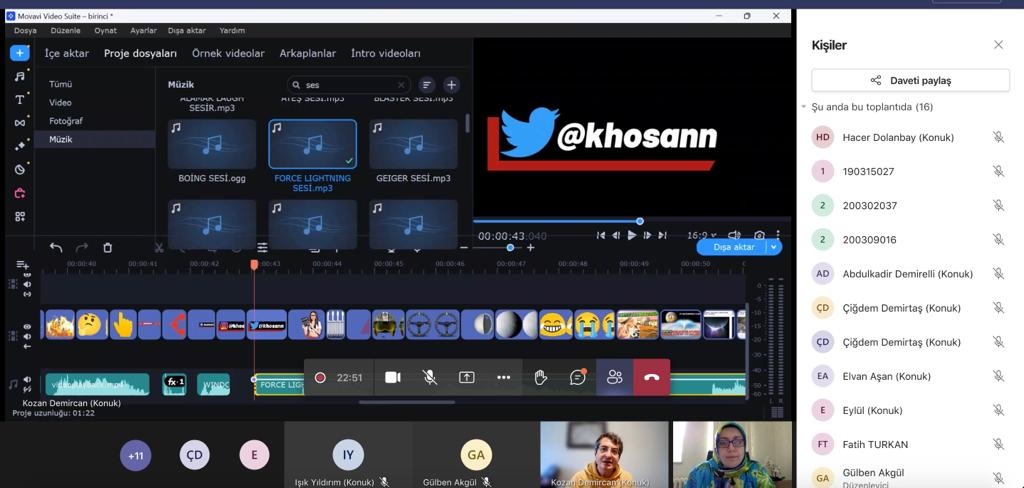Toggle visibility eye on the video track
Viewport: 1024px width, 488px height.
click(x=27, y=326)
